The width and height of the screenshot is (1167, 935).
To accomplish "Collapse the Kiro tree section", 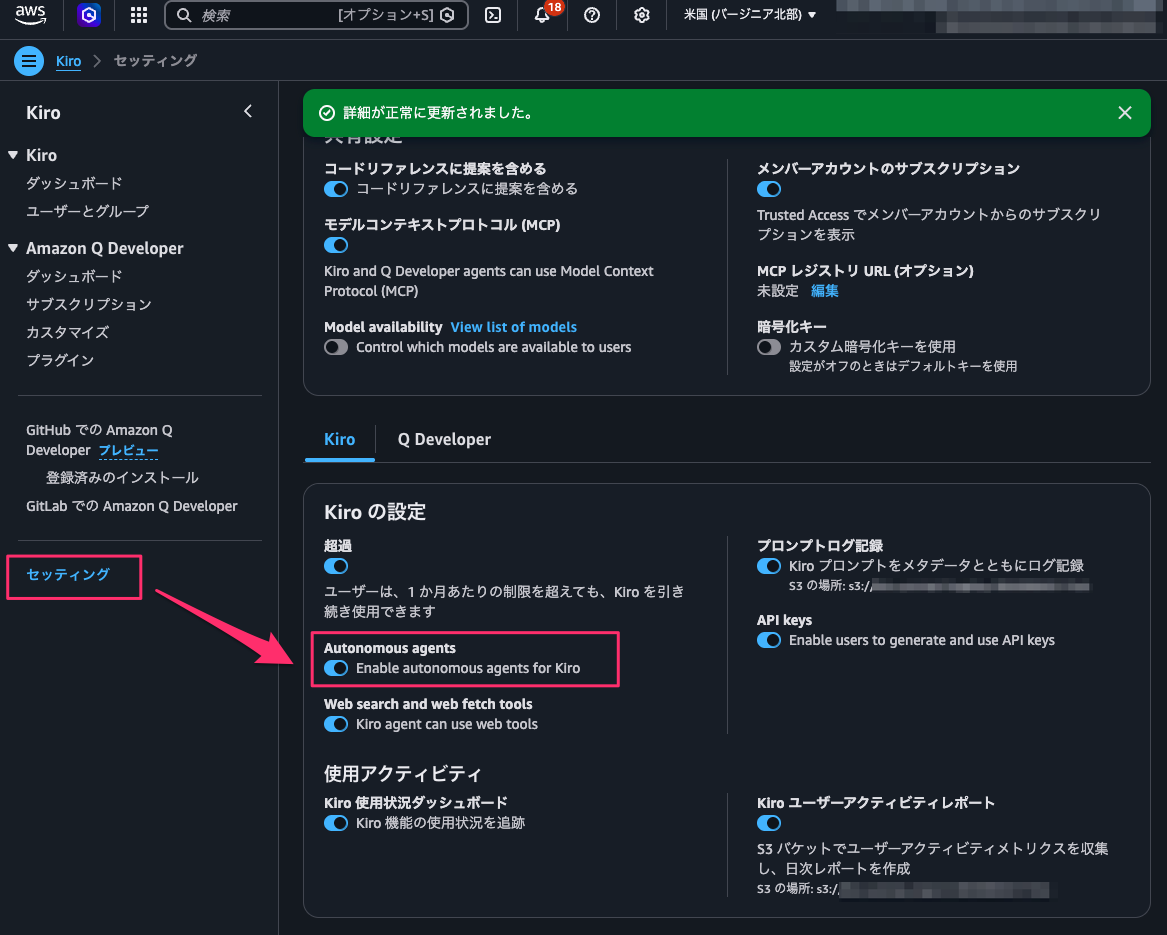I will (x=13, y=155).
